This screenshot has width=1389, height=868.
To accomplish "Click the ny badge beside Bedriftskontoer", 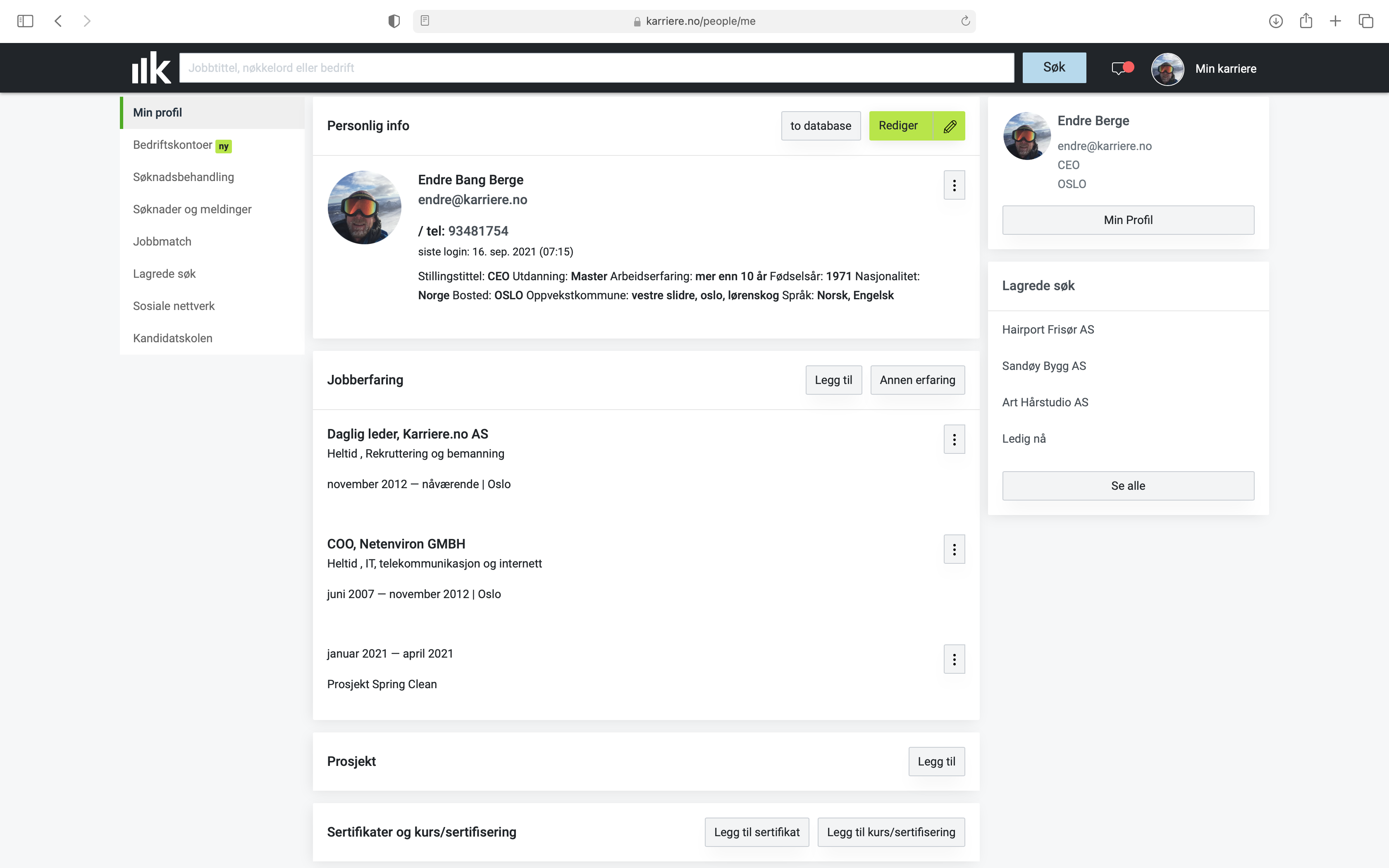I will [x=223, y=146].
